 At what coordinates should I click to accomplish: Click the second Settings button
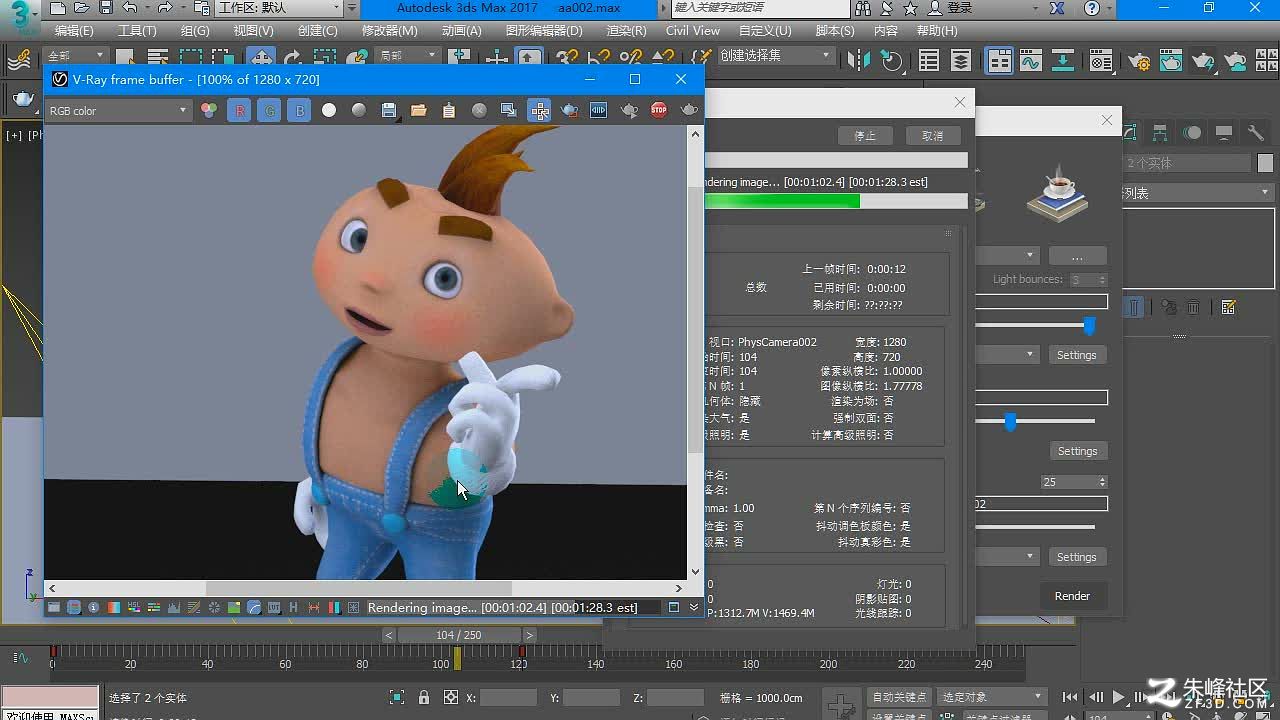point(1077,451)
